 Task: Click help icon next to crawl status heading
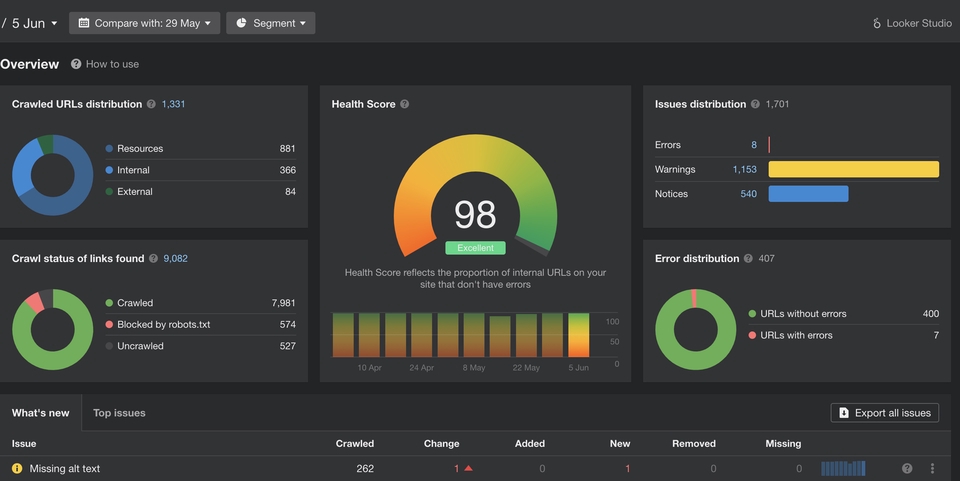coord(153,259)
